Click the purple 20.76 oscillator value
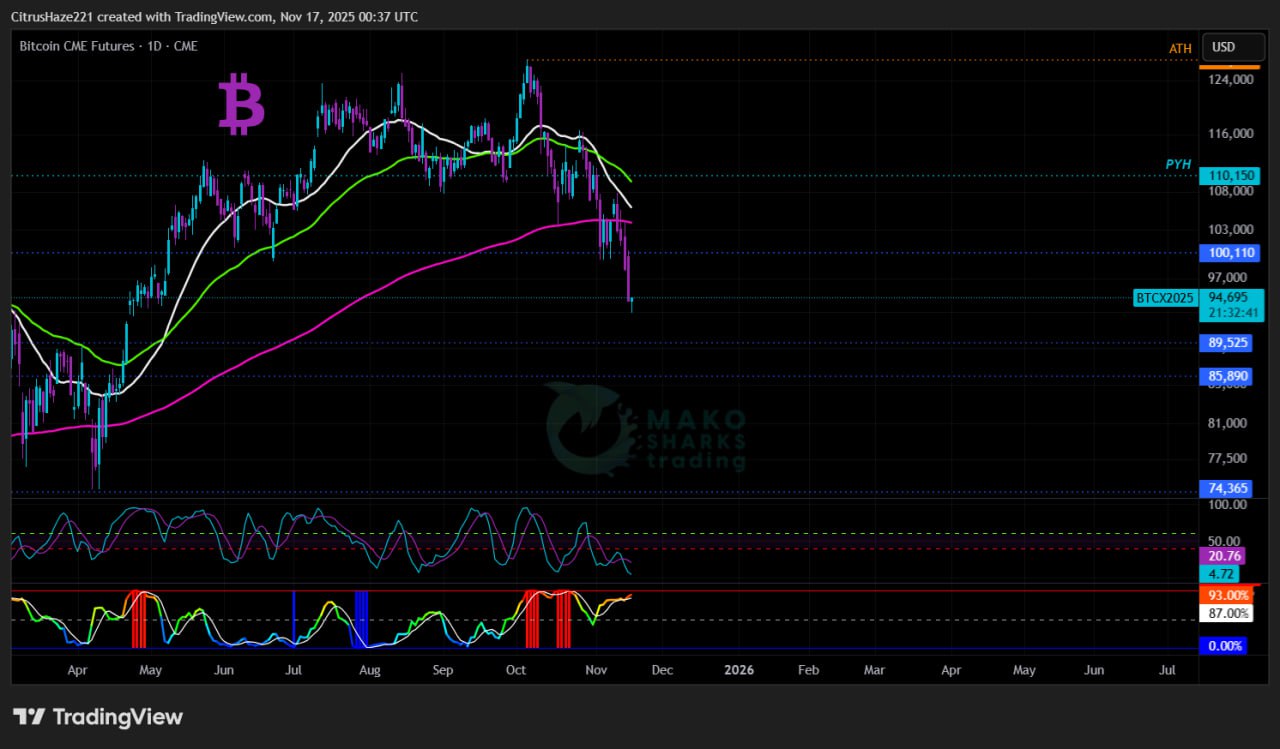The height and width of the screenshot is (749, 1280). click(1224, 556)
